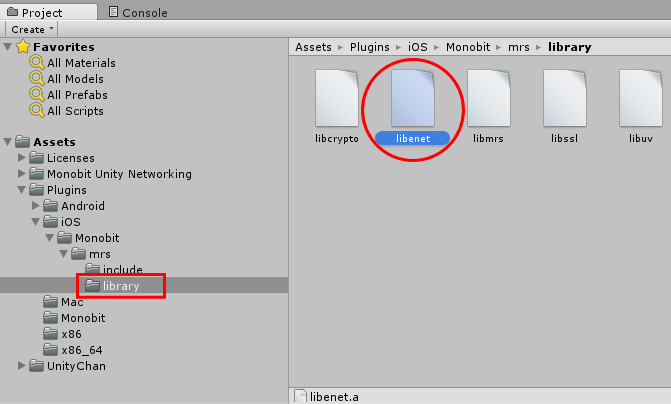Select the libenet library file
The width and height of the screenshot is (671, 404).
[x=413, y=98]
